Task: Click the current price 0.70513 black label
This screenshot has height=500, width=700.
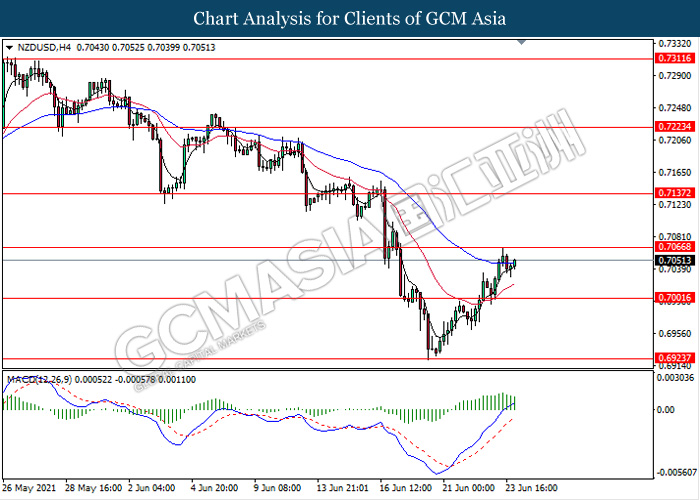Action: tap(675, 260)
